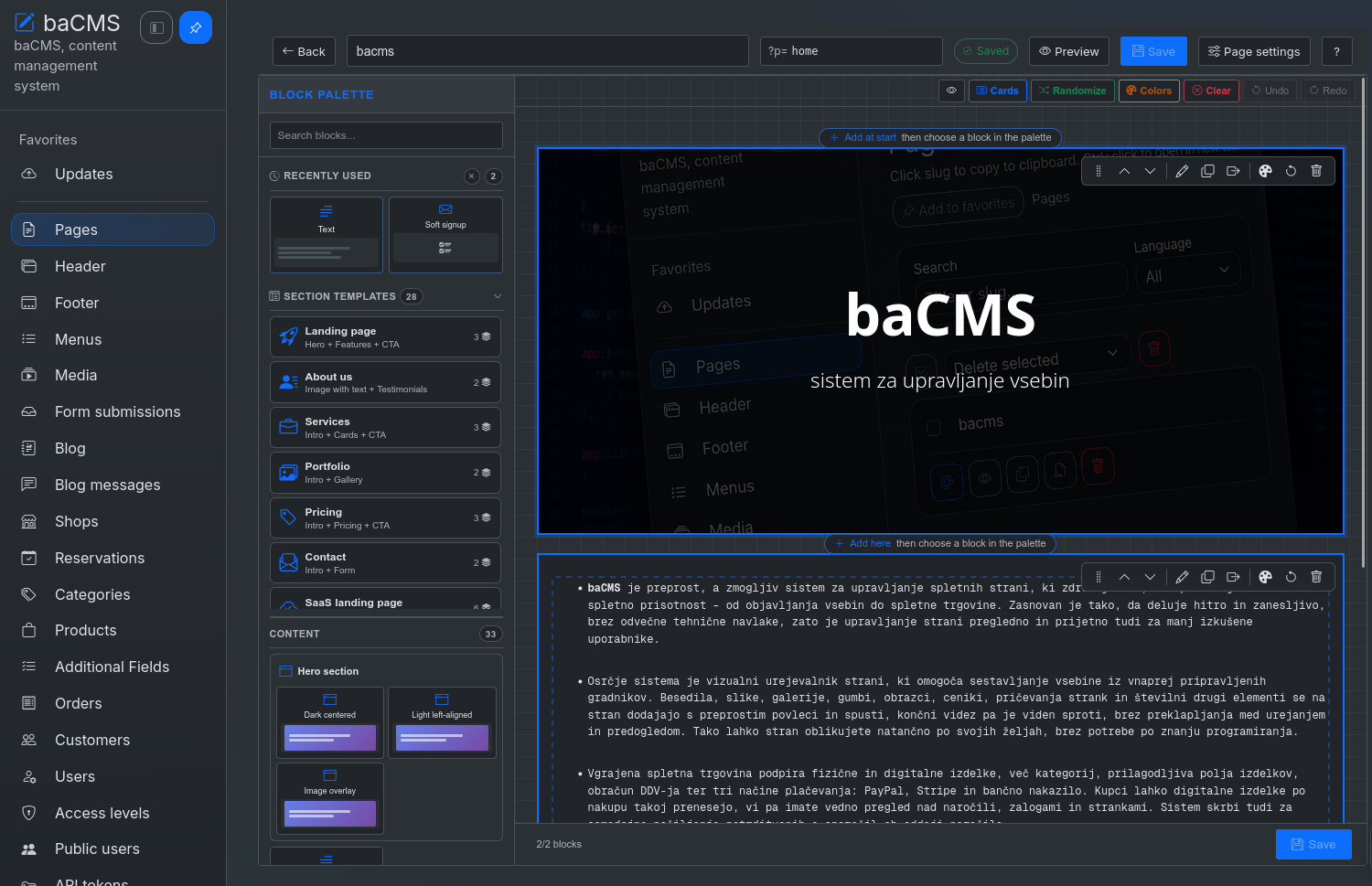Edit the hero block pencil icon
The image size is (1372, 886).
1182,171
